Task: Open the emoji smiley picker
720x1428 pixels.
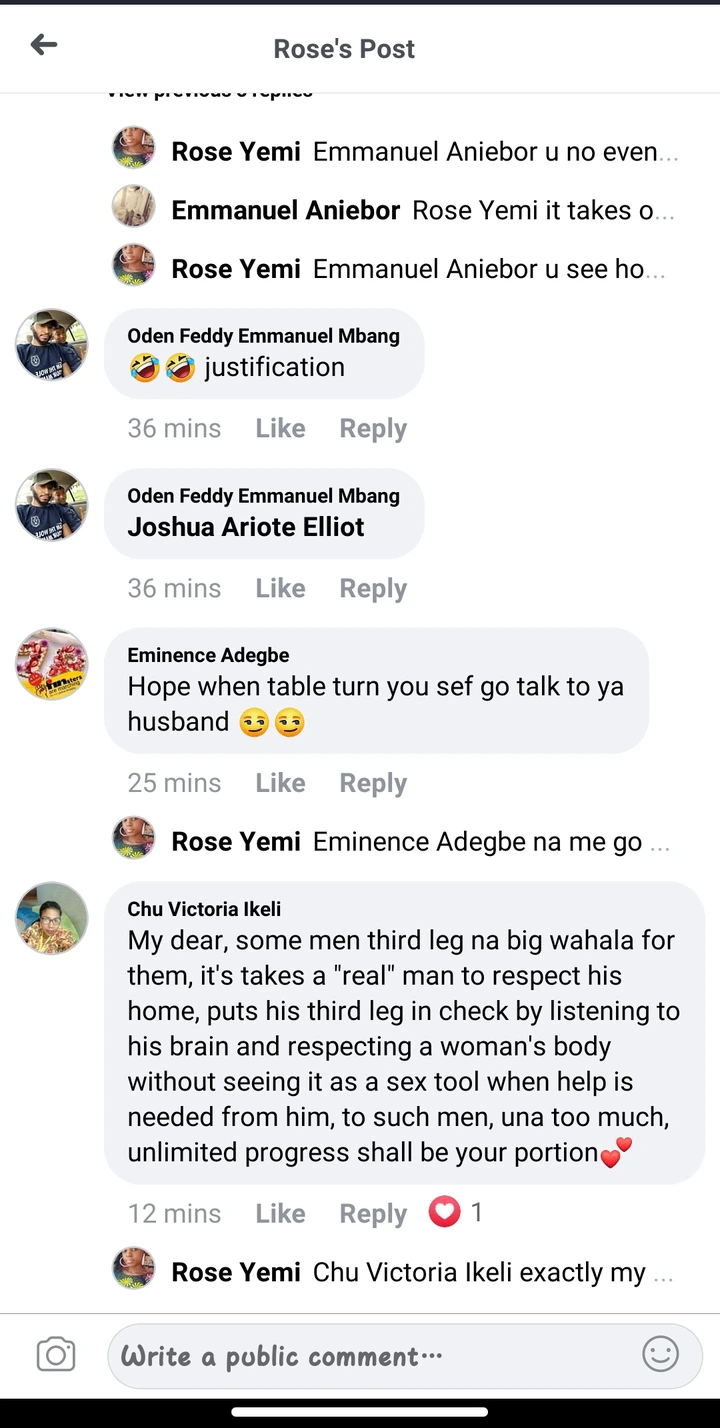Action: (660, 1355)
